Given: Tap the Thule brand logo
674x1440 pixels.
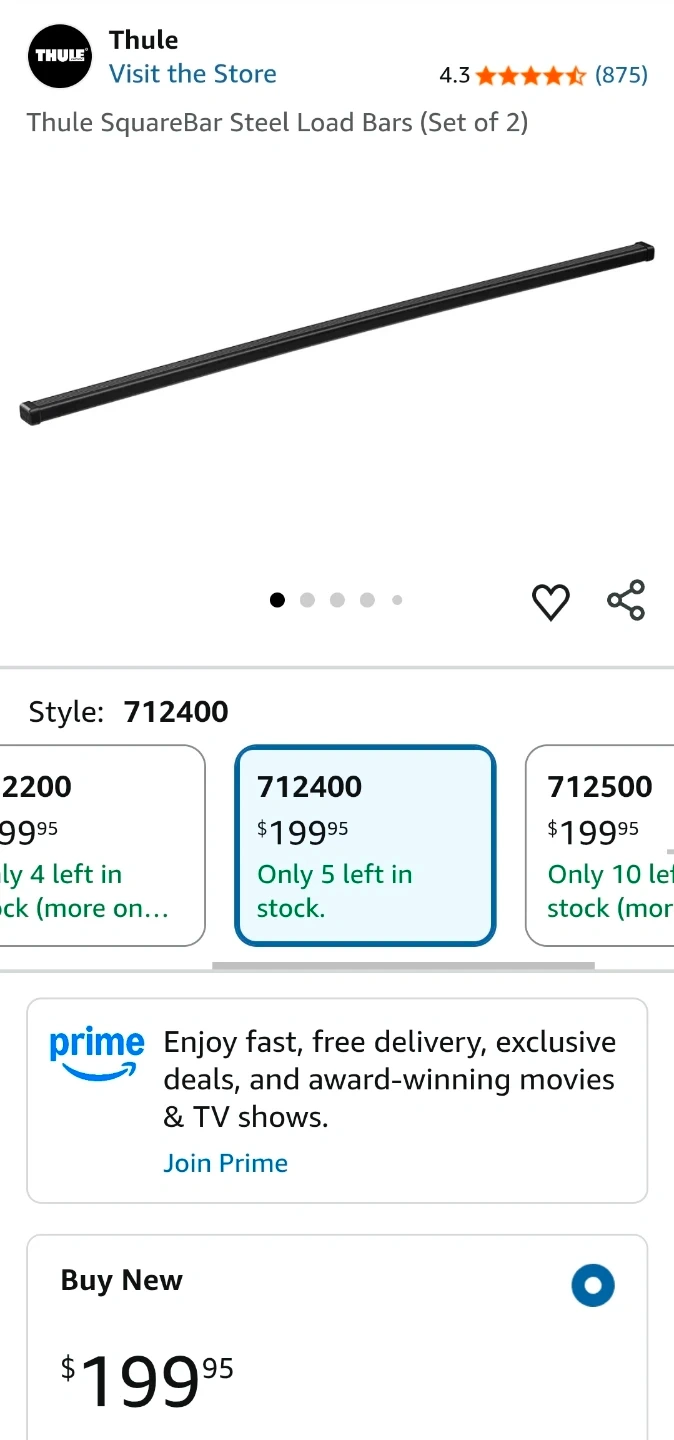Looking at the screenshot, I should 59,56.
